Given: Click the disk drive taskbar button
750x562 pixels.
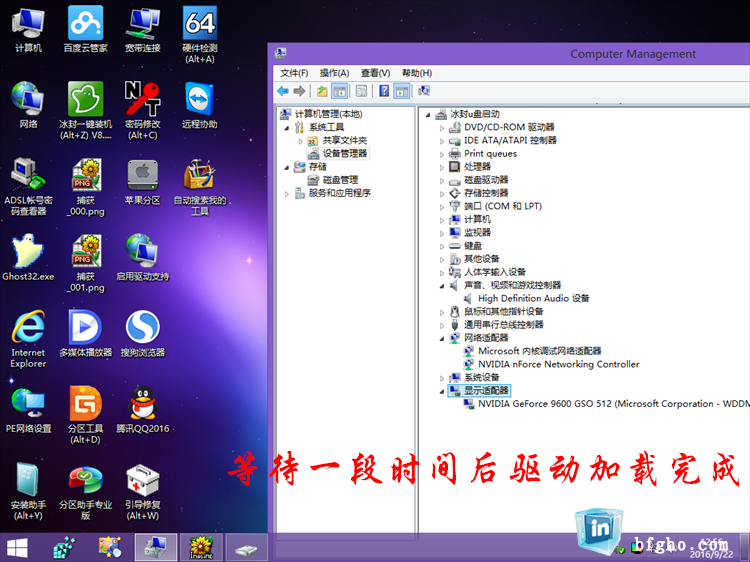Looking at the screenshot, I should tap(246, 547).
